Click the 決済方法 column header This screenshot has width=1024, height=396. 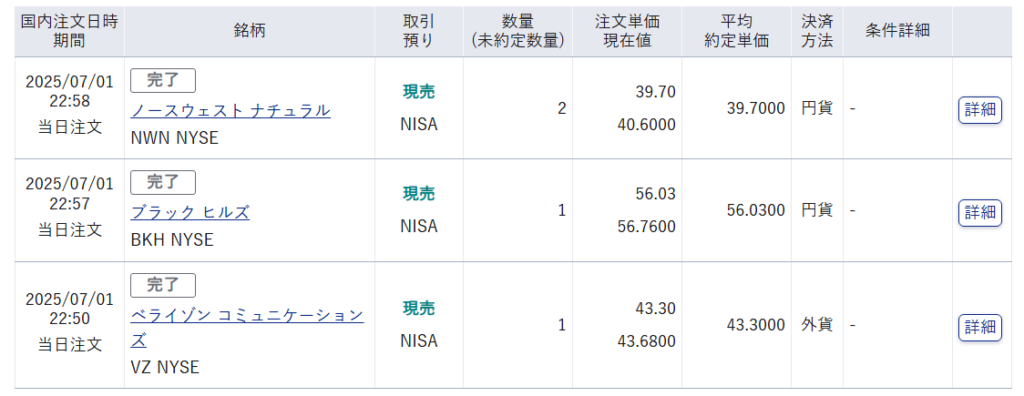tap(817, 31)
